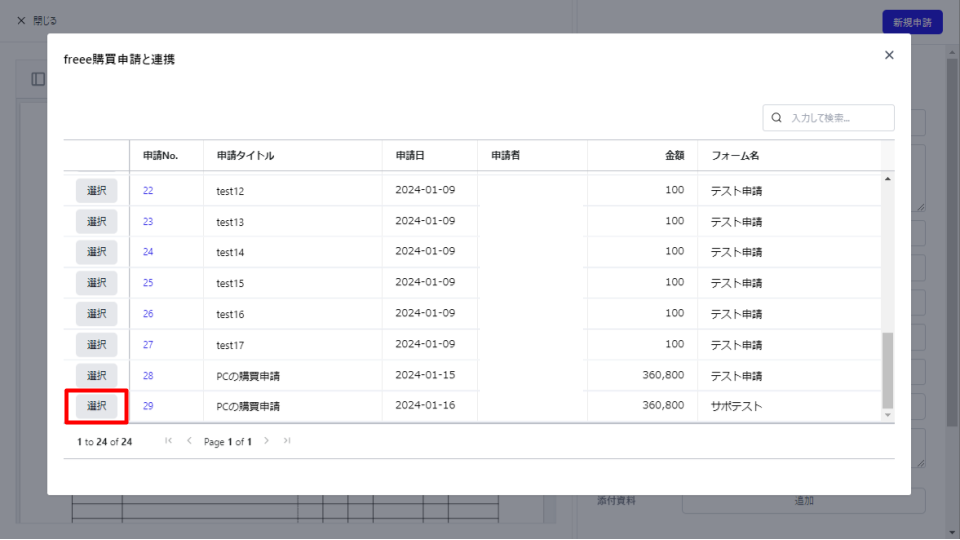
Task: Click 選択 for request No. 24
Action: [97, 252]
